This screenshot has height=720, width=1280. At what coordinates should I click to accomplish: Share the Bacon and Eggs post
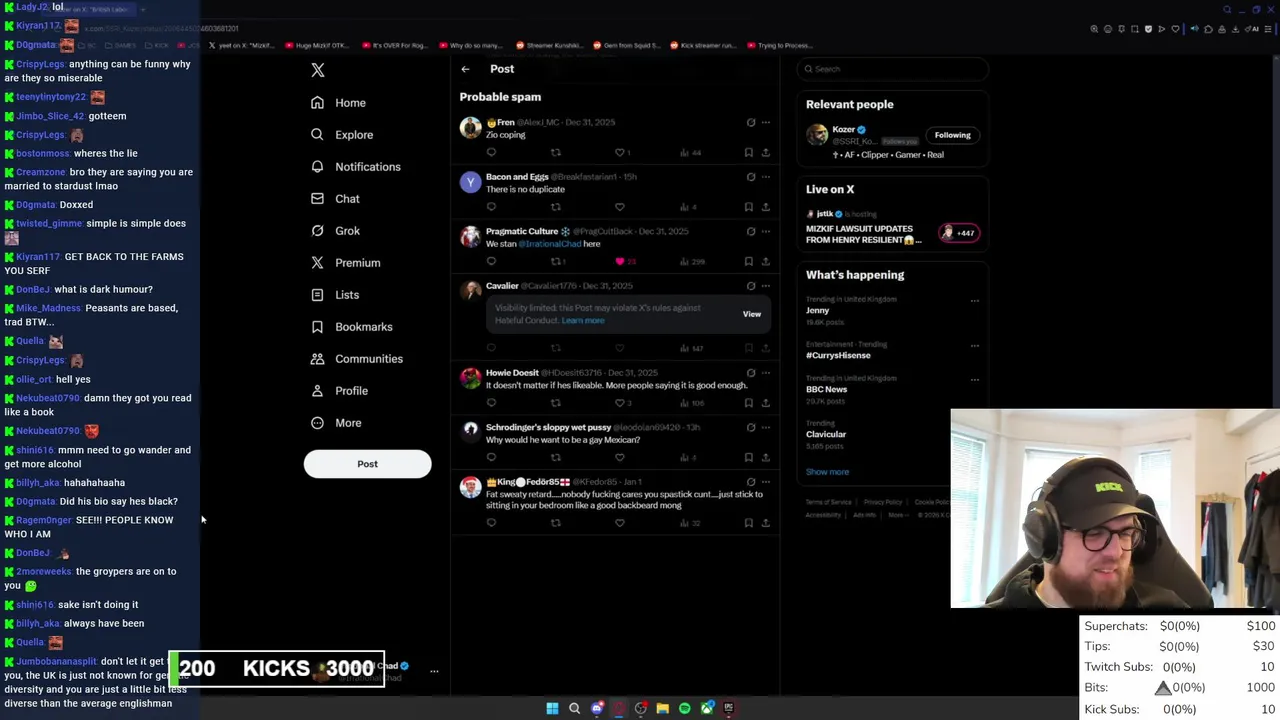click(765, 207)
